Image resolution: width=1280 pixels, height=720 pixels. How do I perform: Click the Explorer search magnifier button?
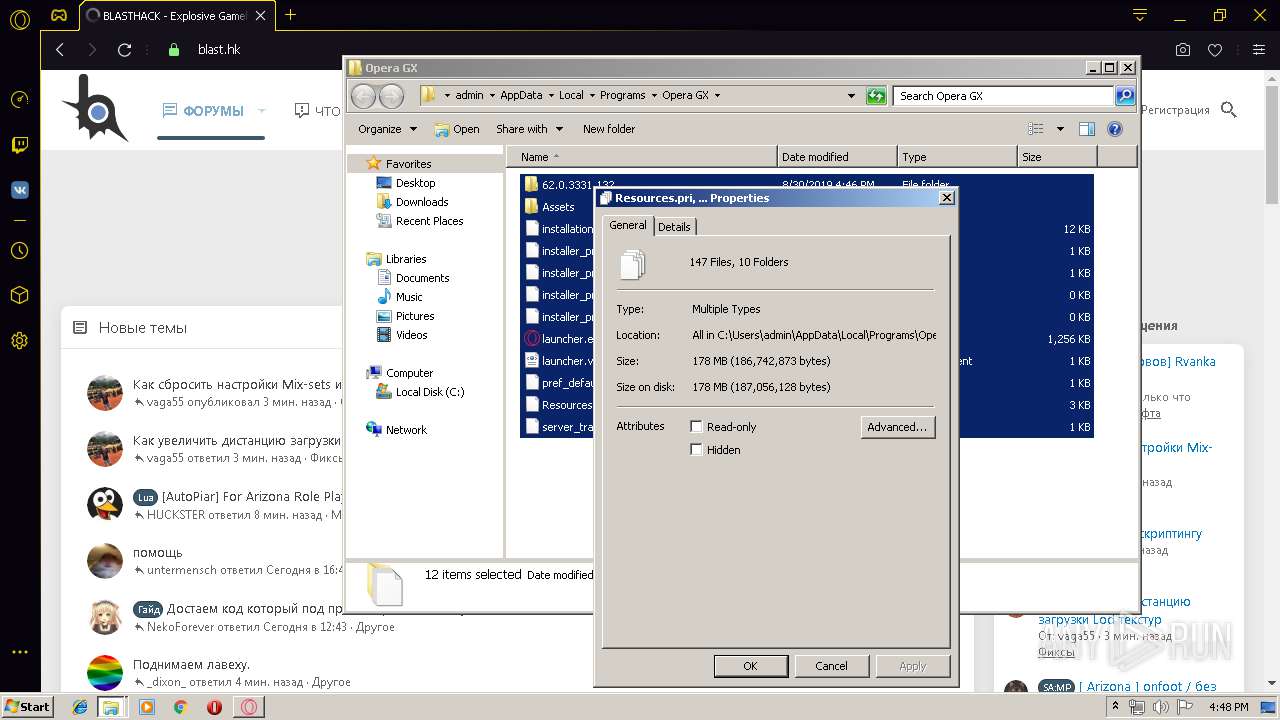(1125, 96)
